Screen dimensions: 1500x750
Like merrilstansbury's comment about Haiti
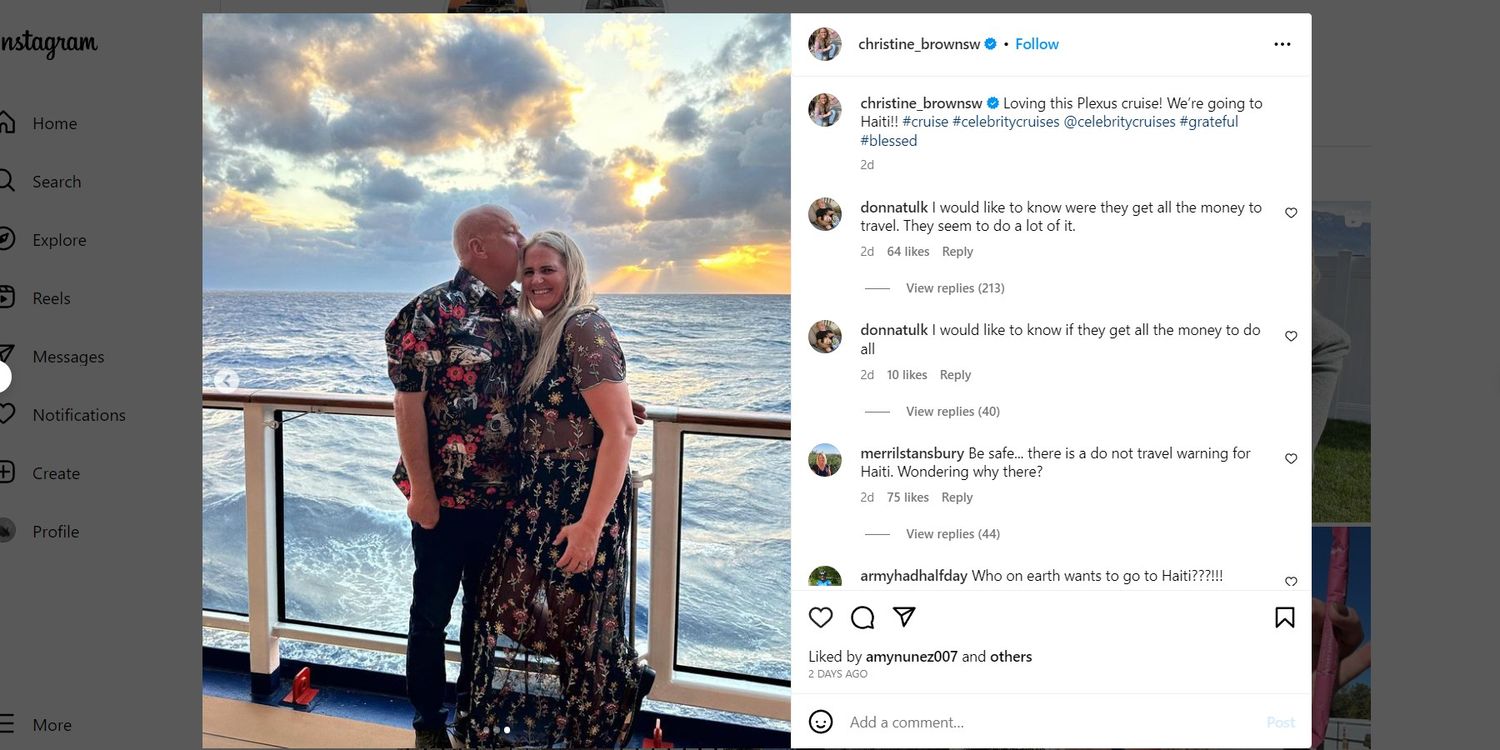[1291, 459]
